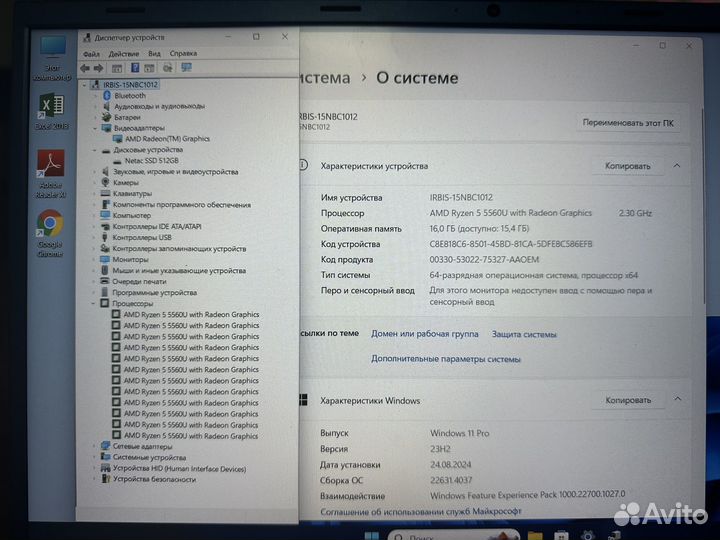Click the Переименовать этот ПК button

[x=627, y=123]
